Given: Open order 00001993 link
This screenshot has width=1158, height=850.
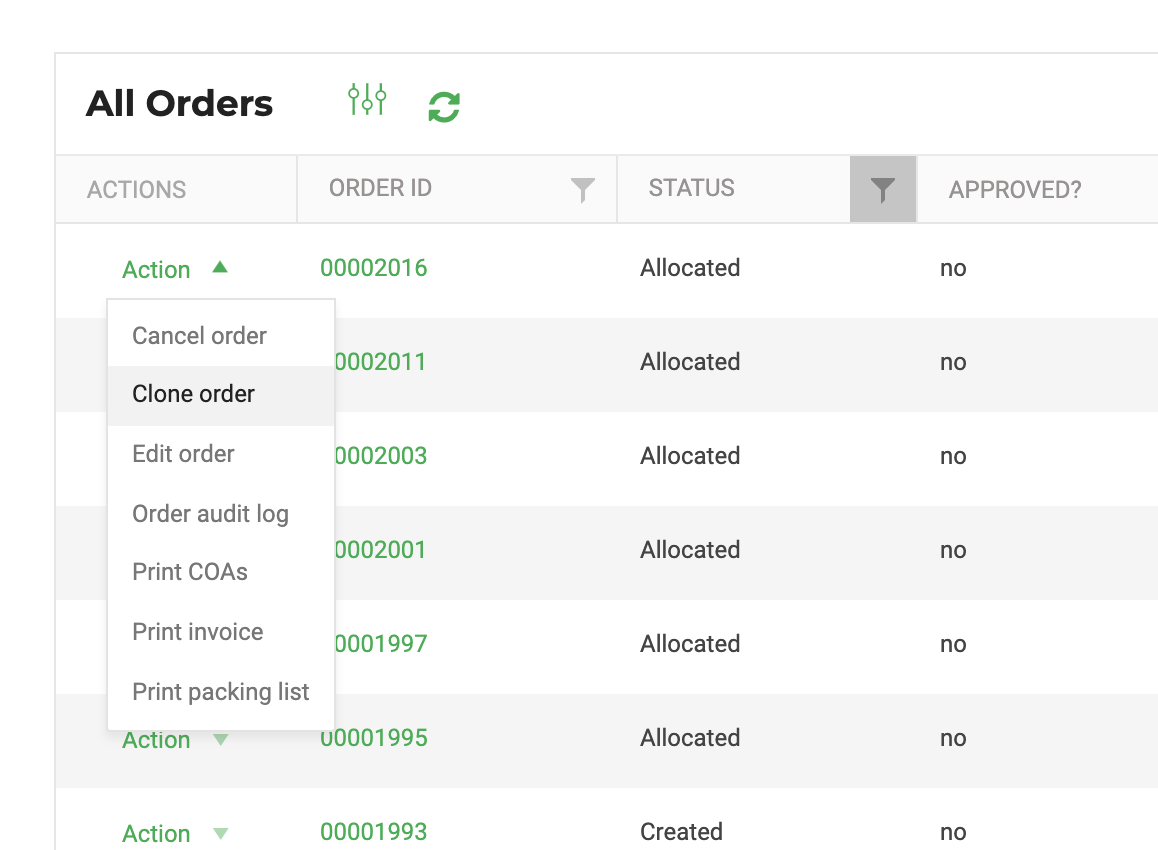Looking at the screenshot, I should tap(374, 832).
